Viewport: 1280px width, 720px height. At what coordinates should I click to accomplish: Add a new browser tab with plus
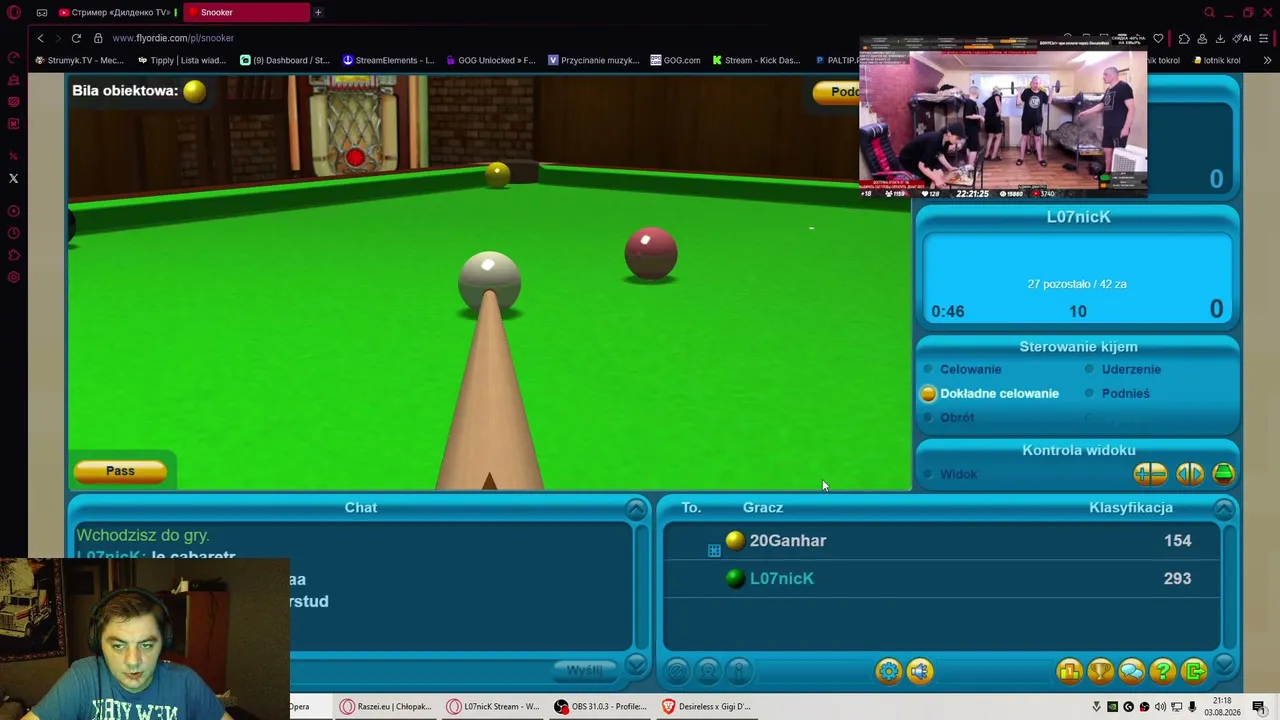(x=318, y=12)
